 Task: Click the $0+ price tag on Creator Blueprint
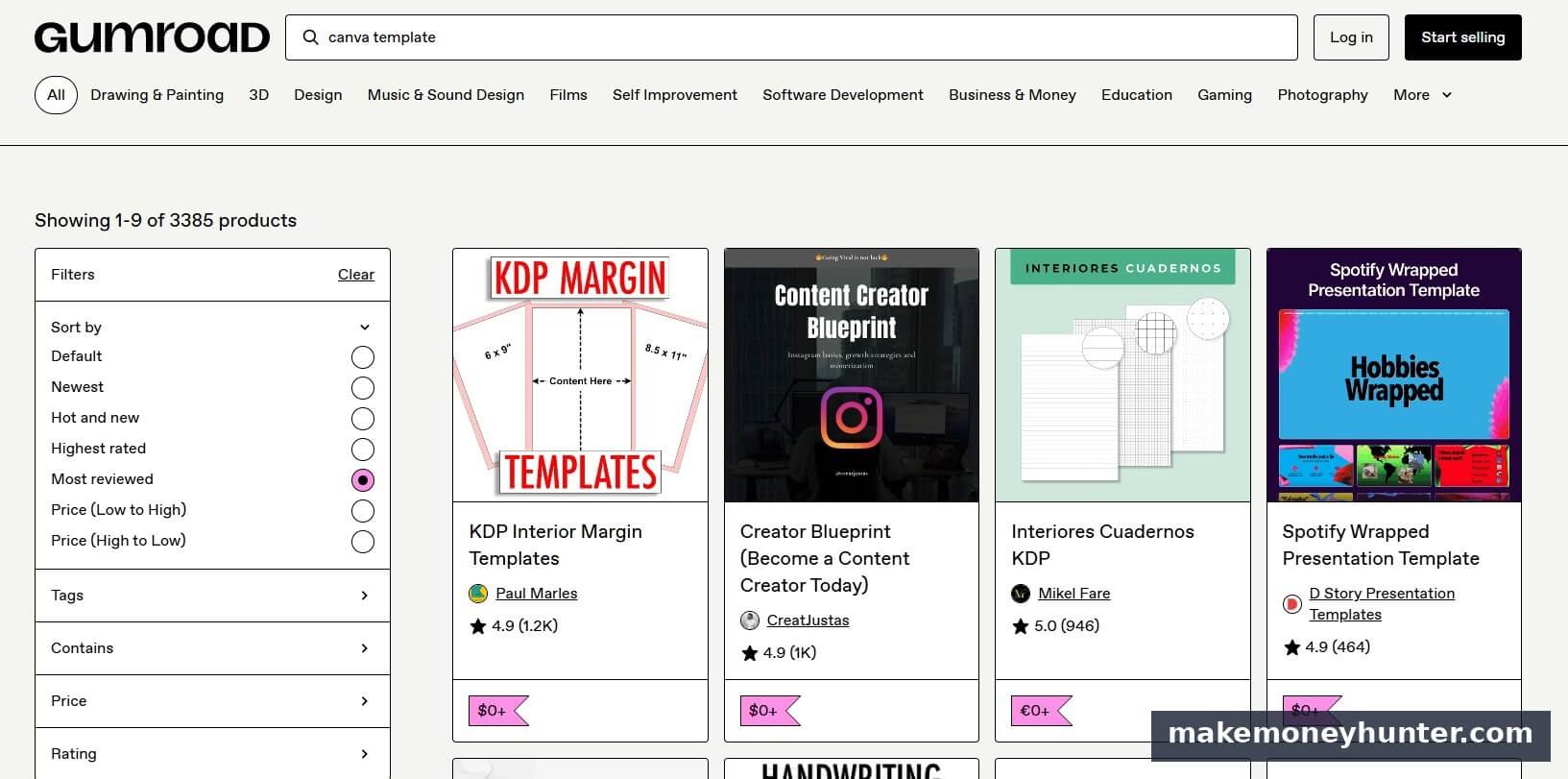[770, 711]
